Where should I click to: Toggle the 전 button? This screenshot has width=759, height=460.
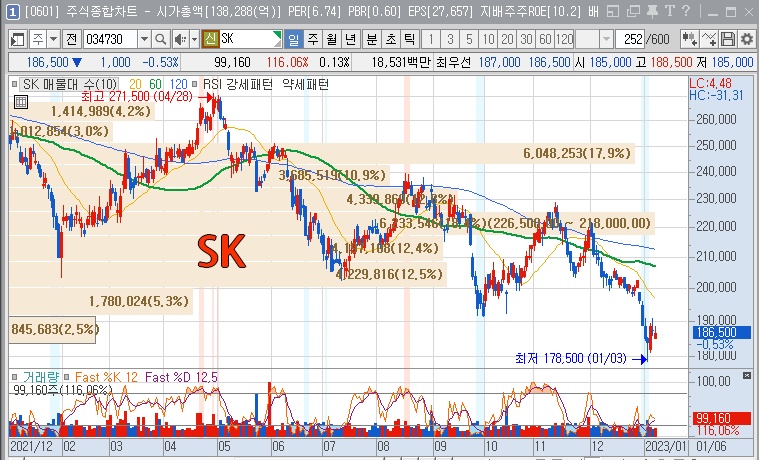(x=72, y=39)
